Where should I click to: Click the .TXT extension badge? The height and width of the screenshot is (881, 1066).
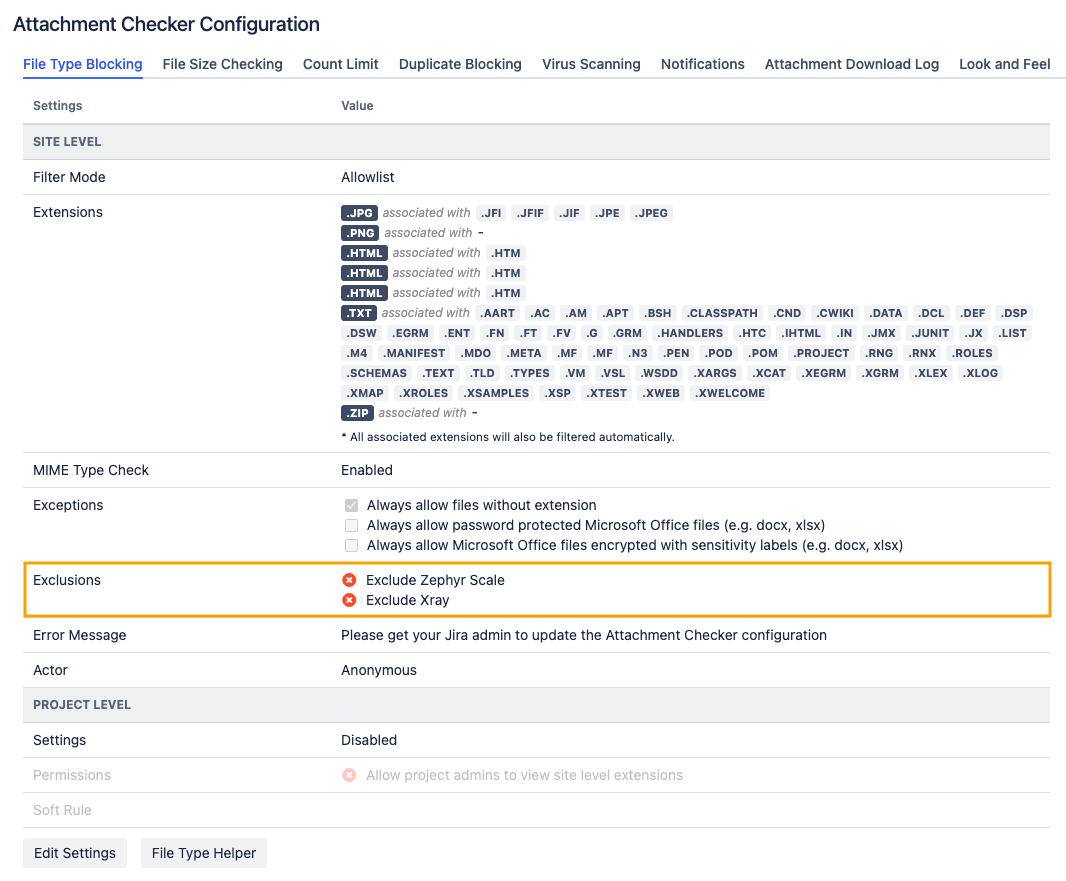pyautogui.click(x=358, y=312)
